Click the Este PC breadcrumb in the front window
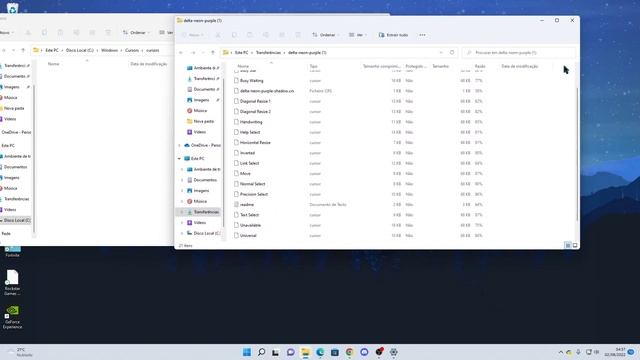 [241, 53]
